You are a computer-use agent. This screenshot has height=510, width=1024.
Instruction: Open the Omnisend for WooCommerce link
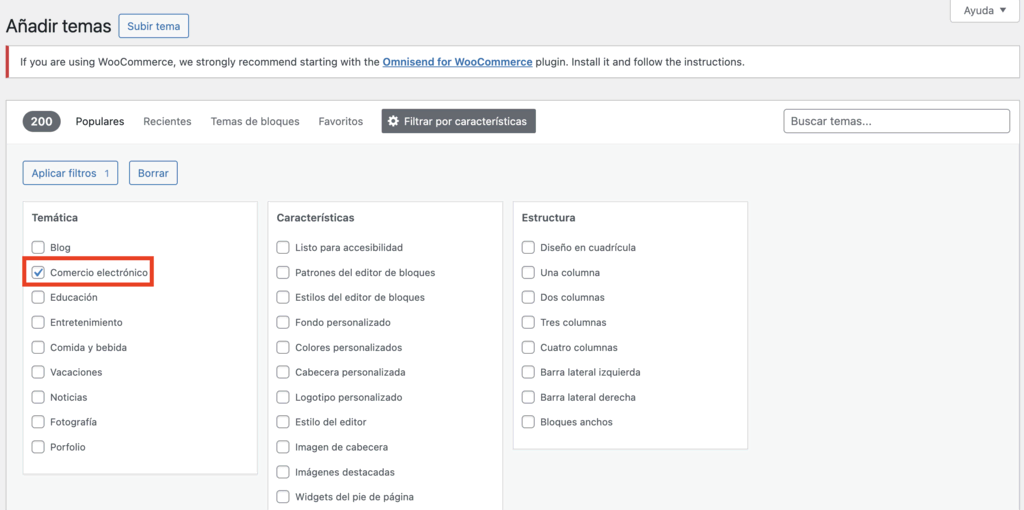click(x=457, y=62)
